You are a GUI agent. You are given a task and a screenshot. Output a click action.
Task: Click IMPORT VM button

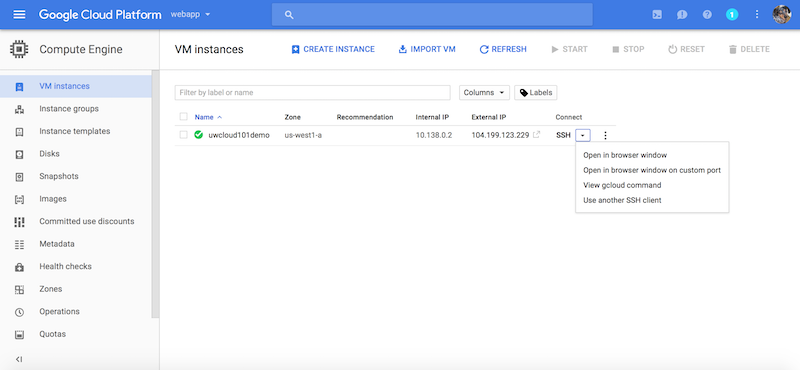click(427, 50)
